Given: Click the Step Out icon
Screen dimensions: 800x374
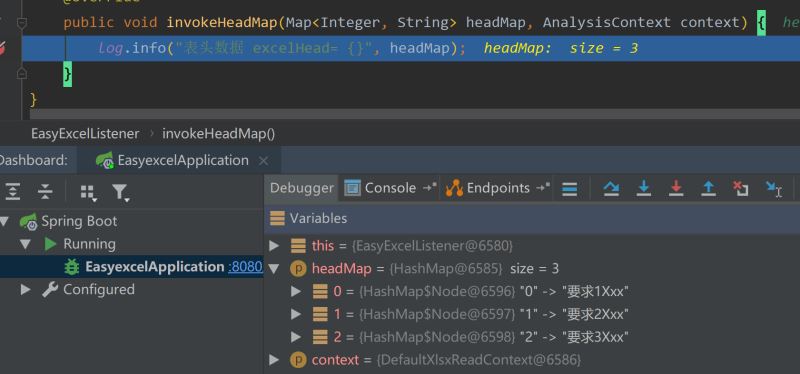Looking at the screenshot, I should click(x=708, y=188).
